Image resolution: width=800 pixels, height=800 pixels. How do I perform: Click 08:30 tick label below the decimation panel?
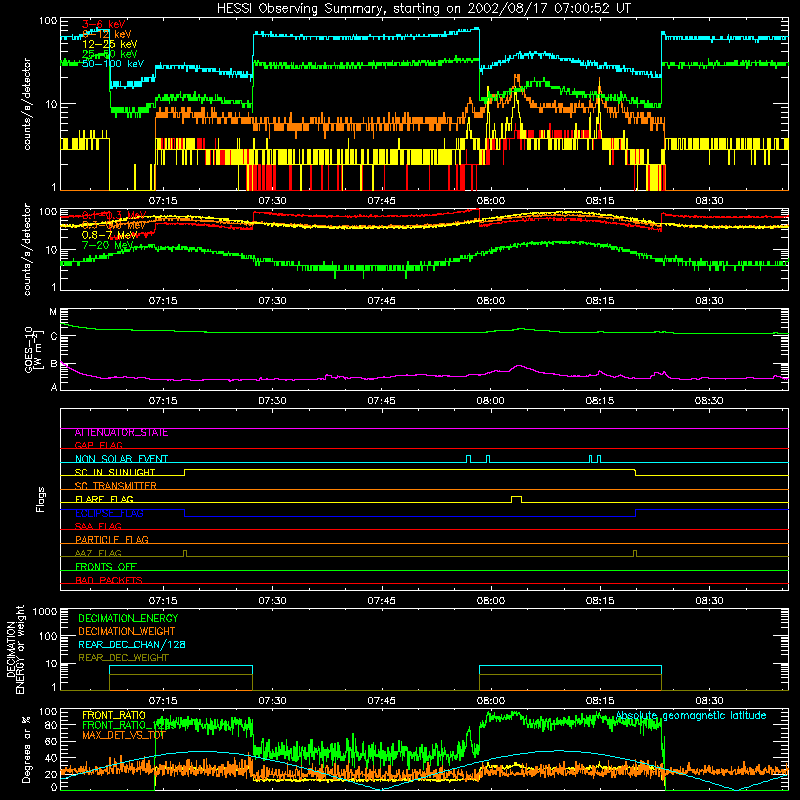709,701
